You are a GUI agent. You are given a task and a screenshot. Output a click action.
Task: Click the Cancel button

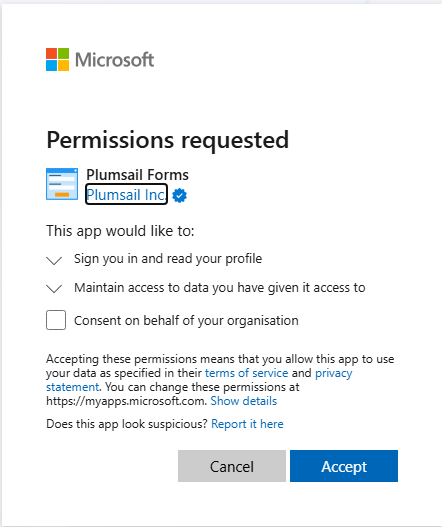point(232,466)
